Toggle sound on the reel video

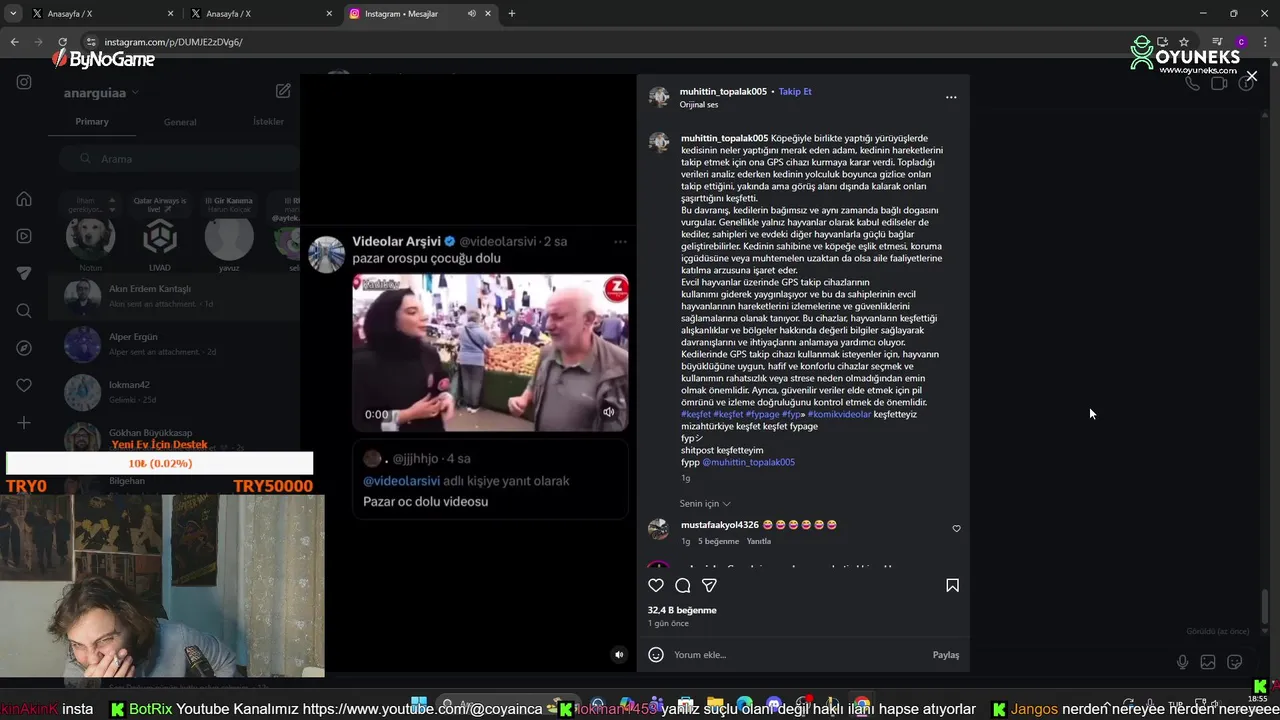(619, 655)
